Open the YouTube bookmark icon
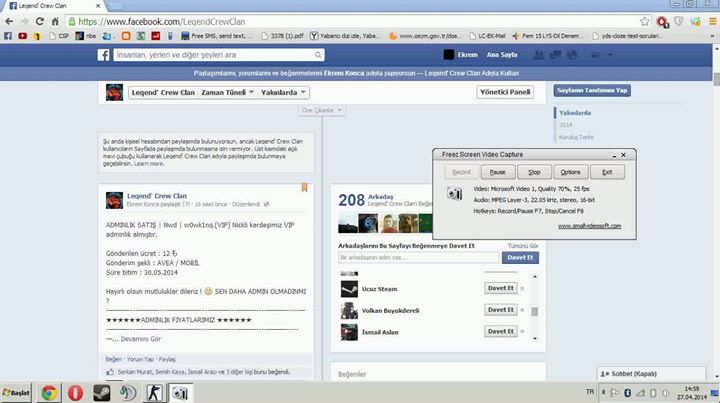 pyautogui.click(x=22, y=36)
